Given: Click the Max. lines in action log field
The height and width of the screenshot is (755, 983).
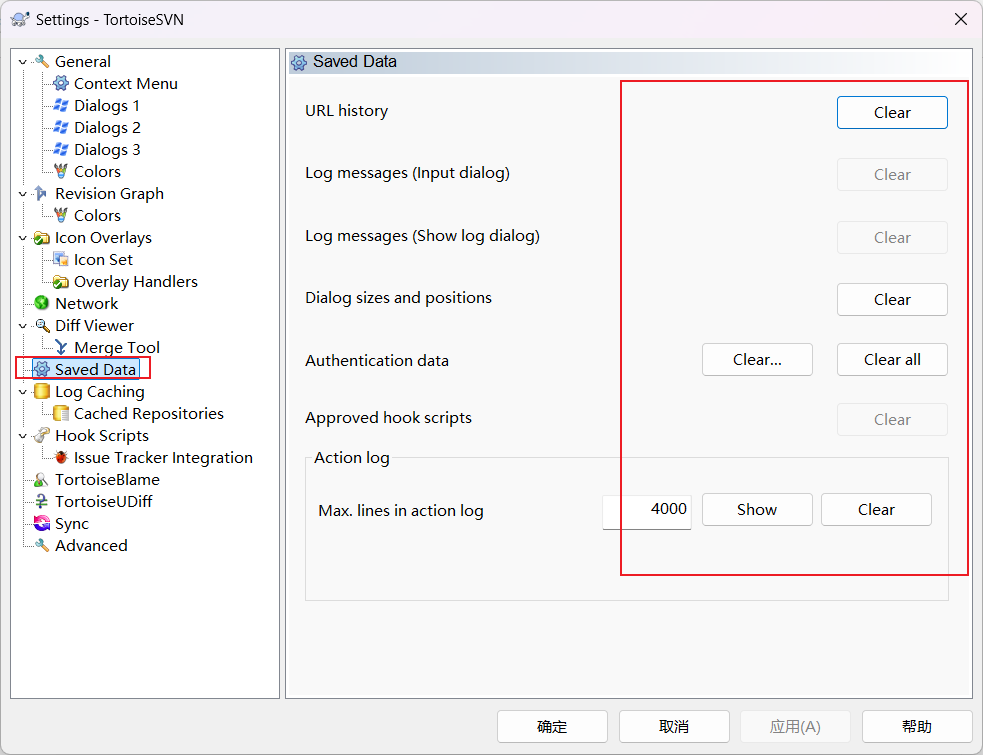Looking at the screenshot, I should click(x=647, y=512).
